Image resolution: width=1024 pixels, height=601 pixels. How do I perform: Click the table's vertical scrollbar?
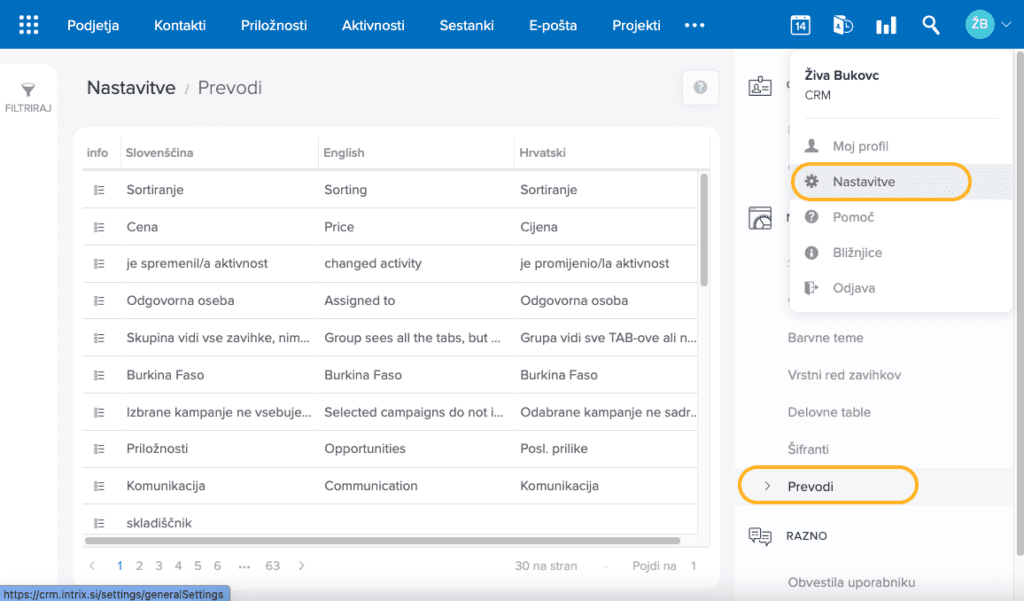coord(704,230)
